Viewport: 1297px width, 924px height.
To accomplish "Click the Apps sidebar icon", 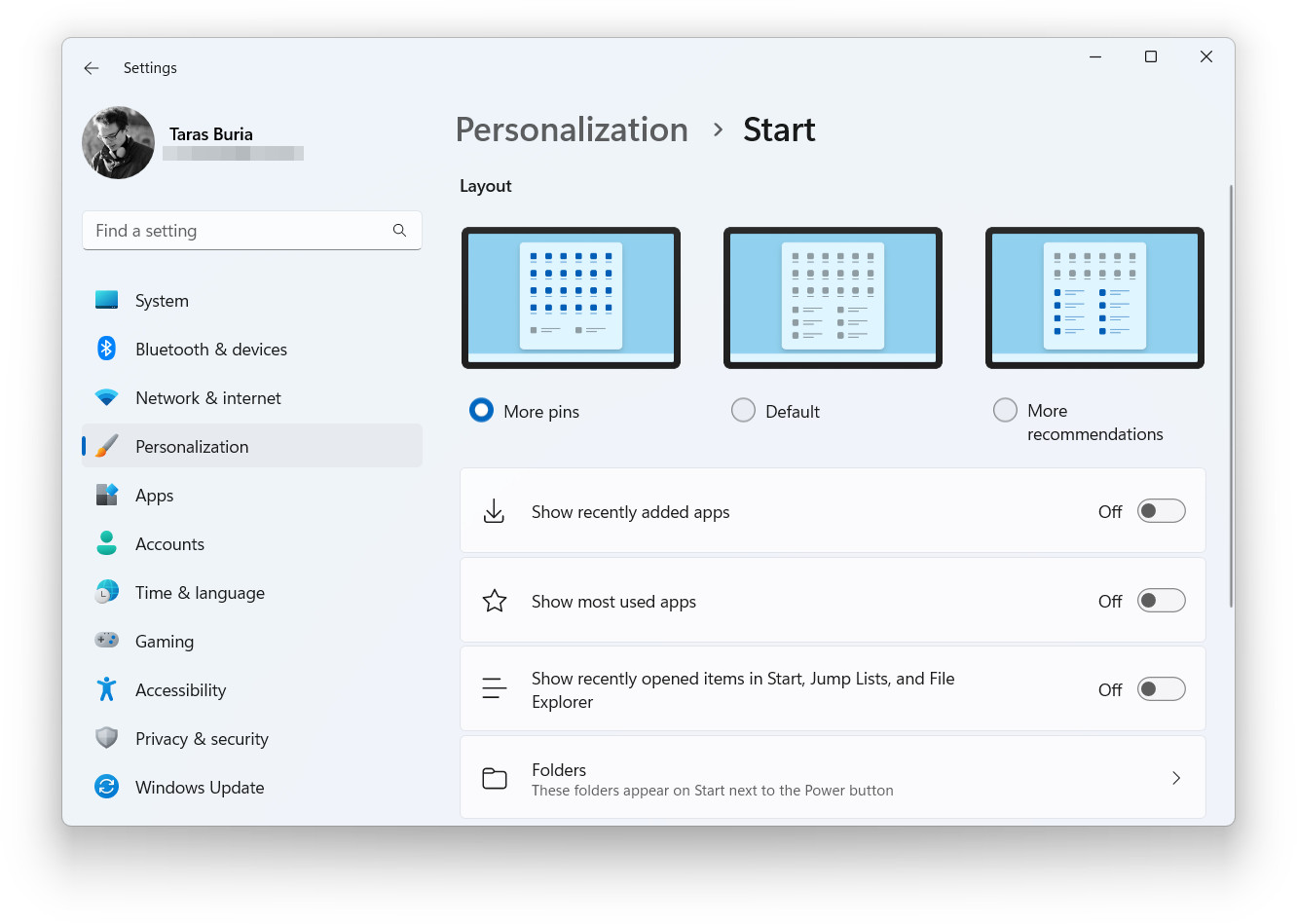I will pyautogui.click(x=106, y=495).
